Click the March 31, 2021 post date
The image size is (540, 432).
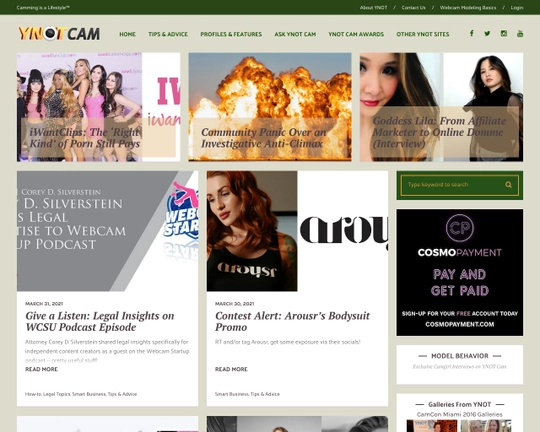click(x=44, y=304)
